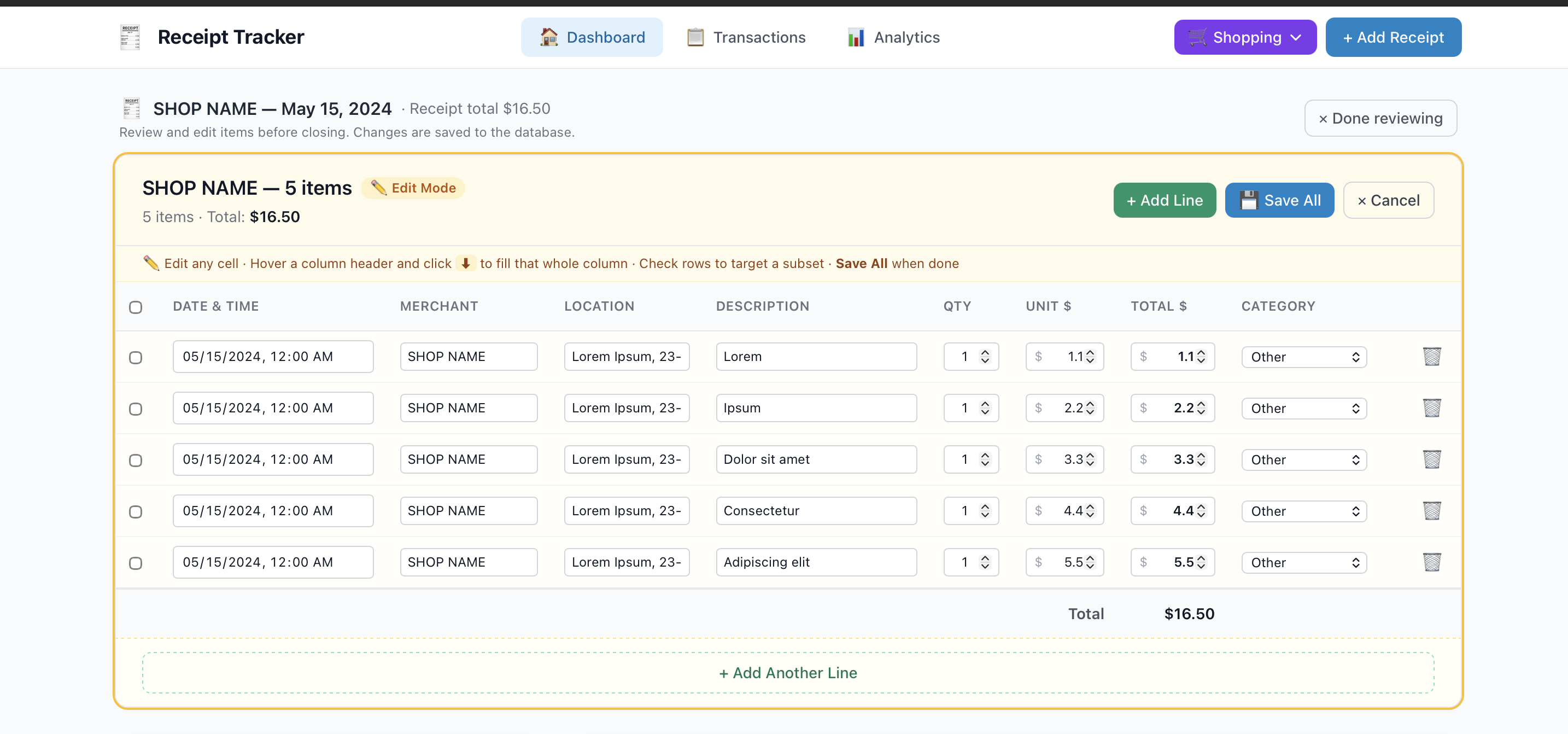Select the Adipiscing elit row checkbox
The height and width of the screenshot is (734, 1568).
coord(136,563)
